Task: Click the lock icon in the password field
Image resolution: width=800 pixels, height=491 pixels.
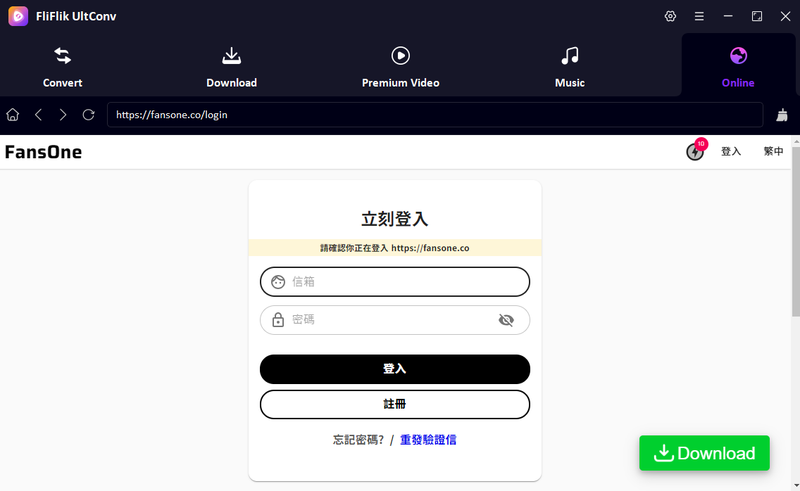Action: [278, 320]
